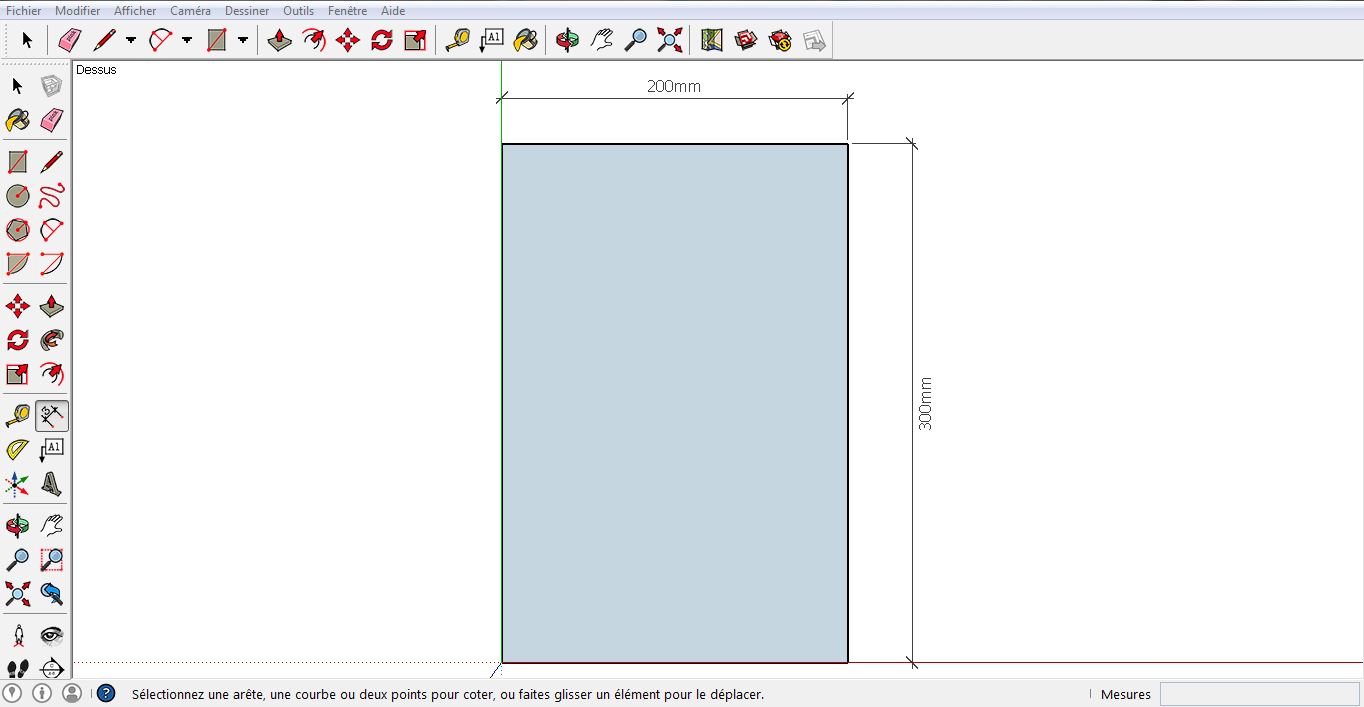The width and height of the screenshot is (1364, 707).
Task: Select the Position Camera tool
Action: click(18, 635)
